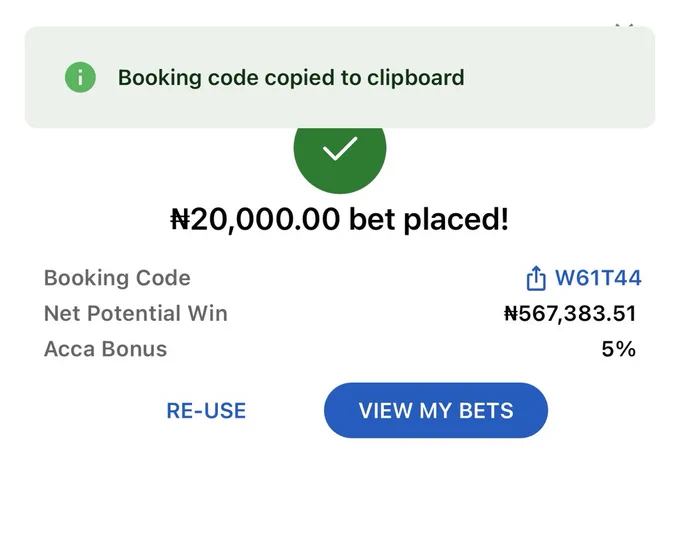Dismiss the 'Booking code copied to clipboard' toast
This screenshot has width=680, height=554.
coord(340,77)
